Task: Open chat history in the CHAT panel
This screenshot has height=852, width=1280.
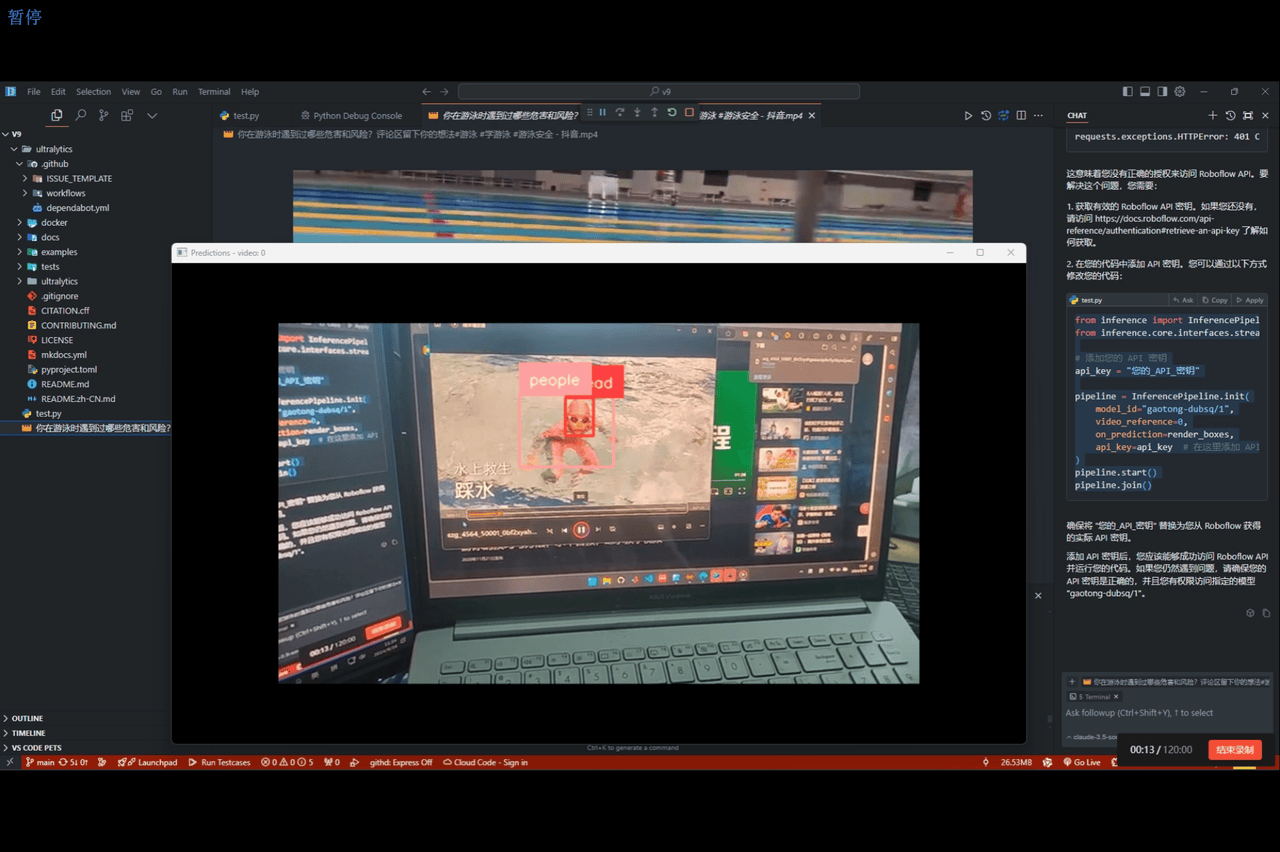Action: pos(1230,116)
